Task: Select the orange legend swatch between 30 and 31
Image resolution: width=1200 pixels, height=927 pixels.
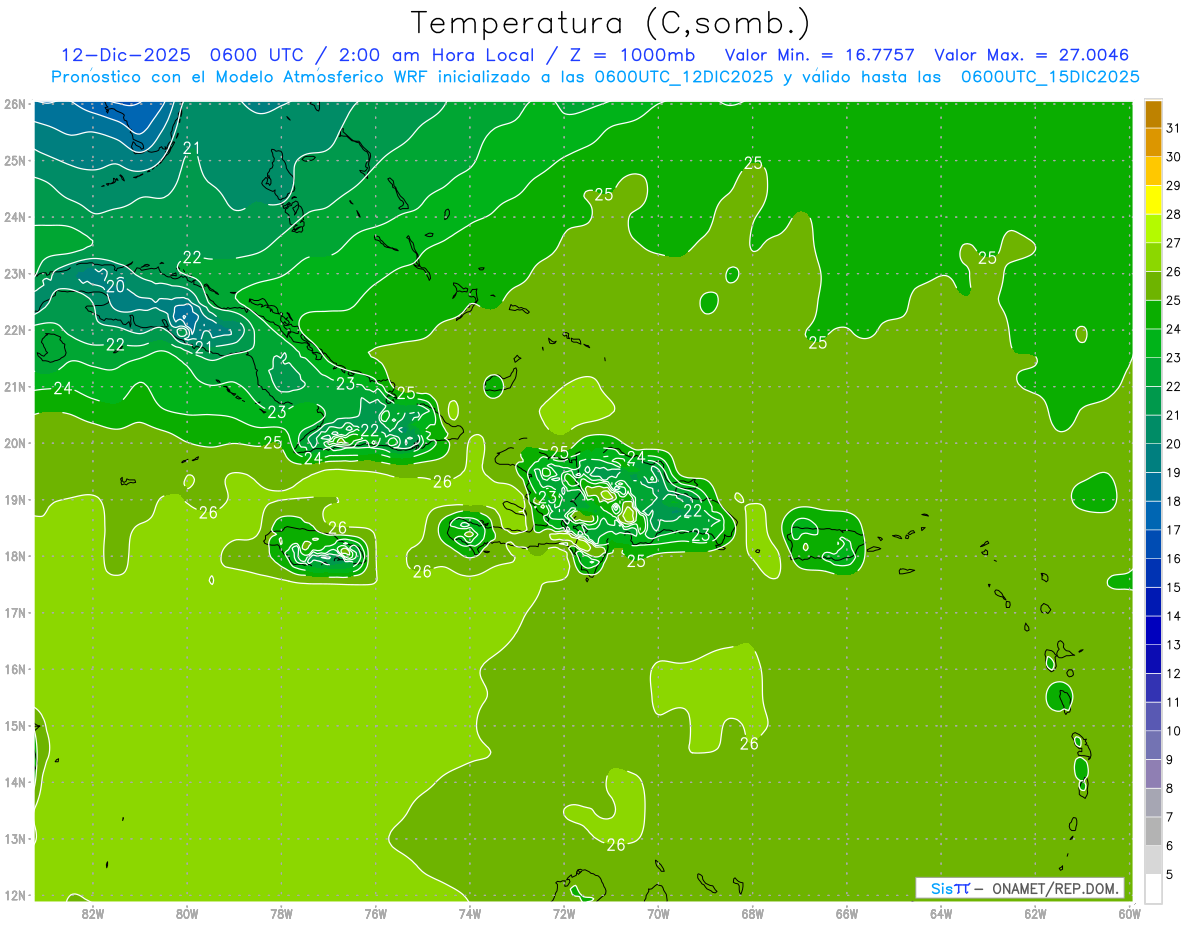Action: [1153, 142]
